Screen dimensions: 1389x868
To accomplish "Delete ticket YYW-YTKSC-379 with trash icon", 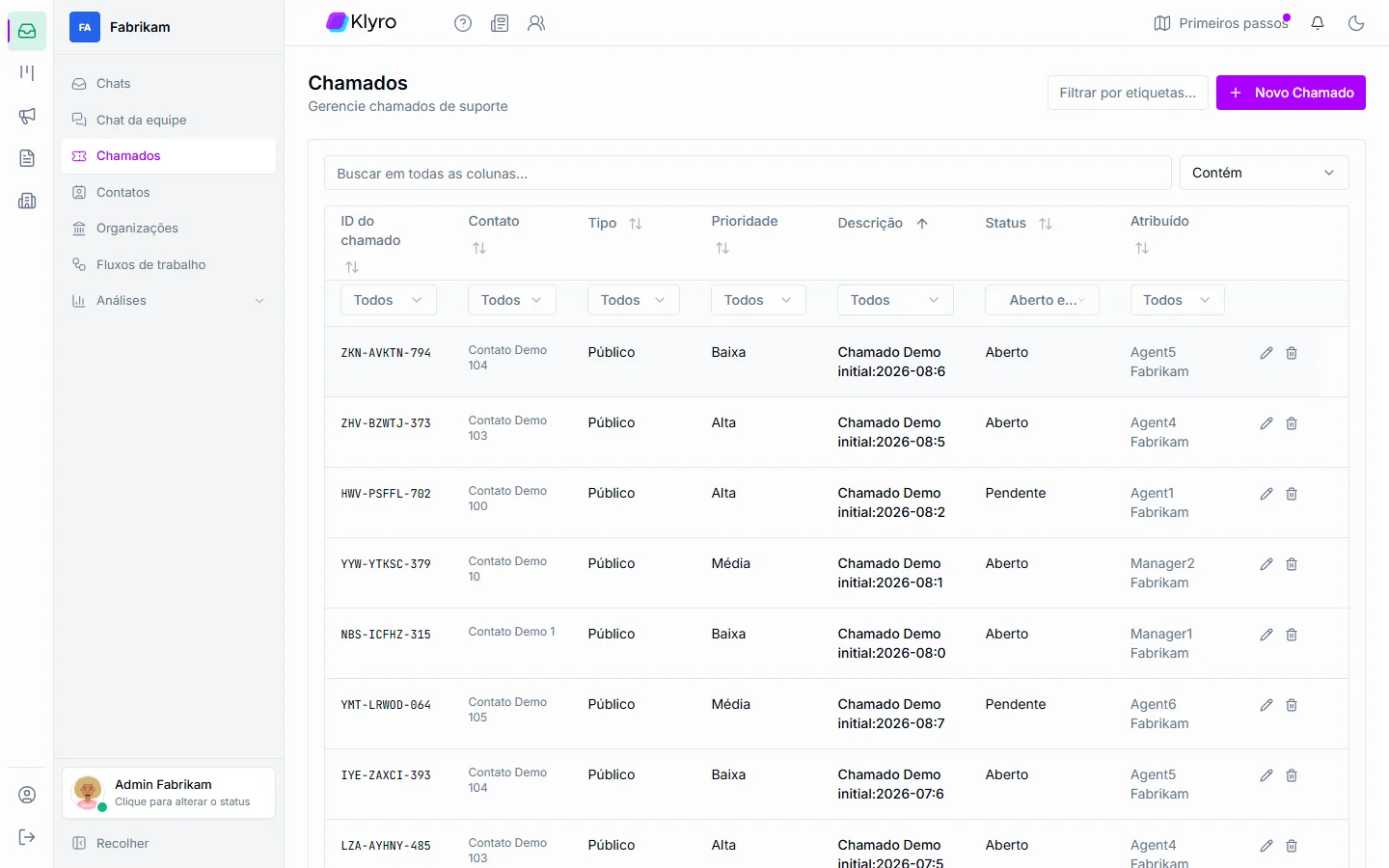I will (x=1292, y=564).
